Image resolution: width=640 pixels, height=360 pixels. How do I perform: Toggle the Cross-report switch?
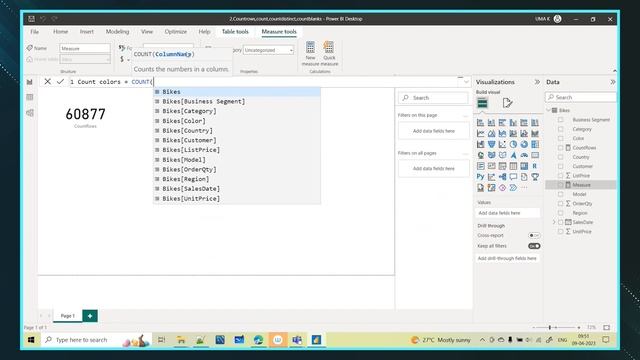(x=534, y=236)
